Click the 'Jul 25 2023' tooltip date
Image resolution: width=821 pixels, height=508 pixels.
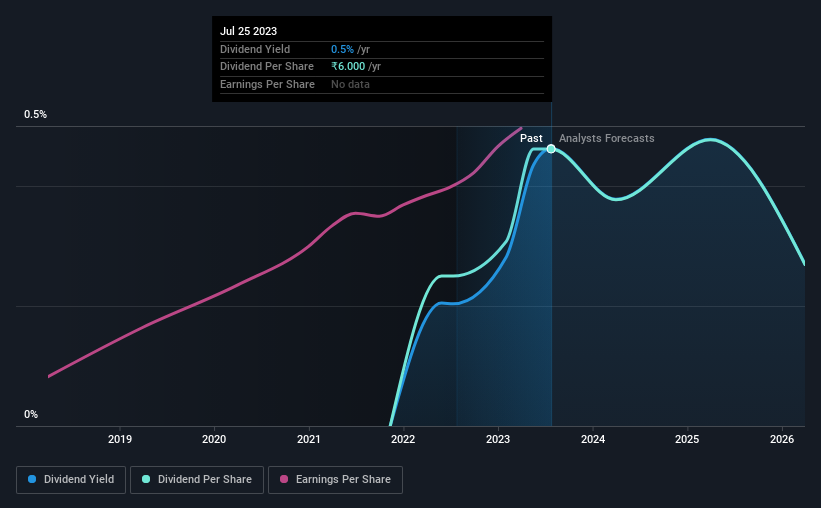[248, 31]
